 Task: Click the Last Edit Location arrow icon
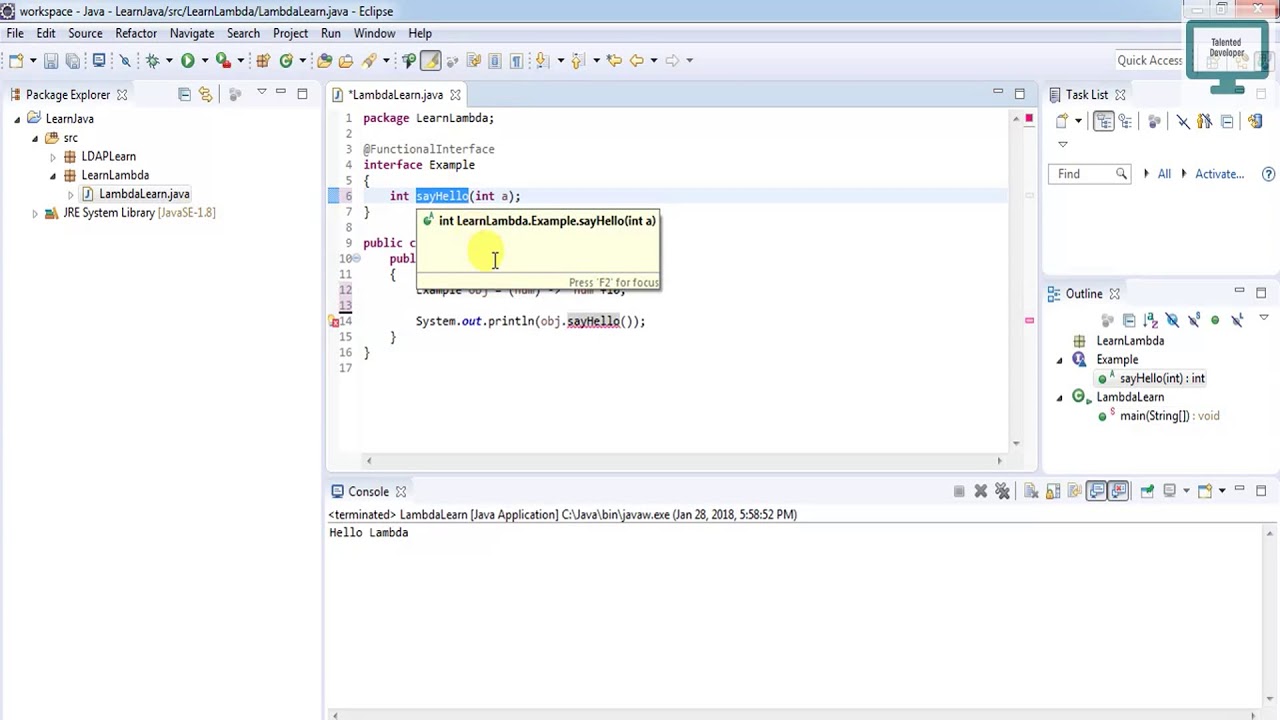(x=614, y=60)
